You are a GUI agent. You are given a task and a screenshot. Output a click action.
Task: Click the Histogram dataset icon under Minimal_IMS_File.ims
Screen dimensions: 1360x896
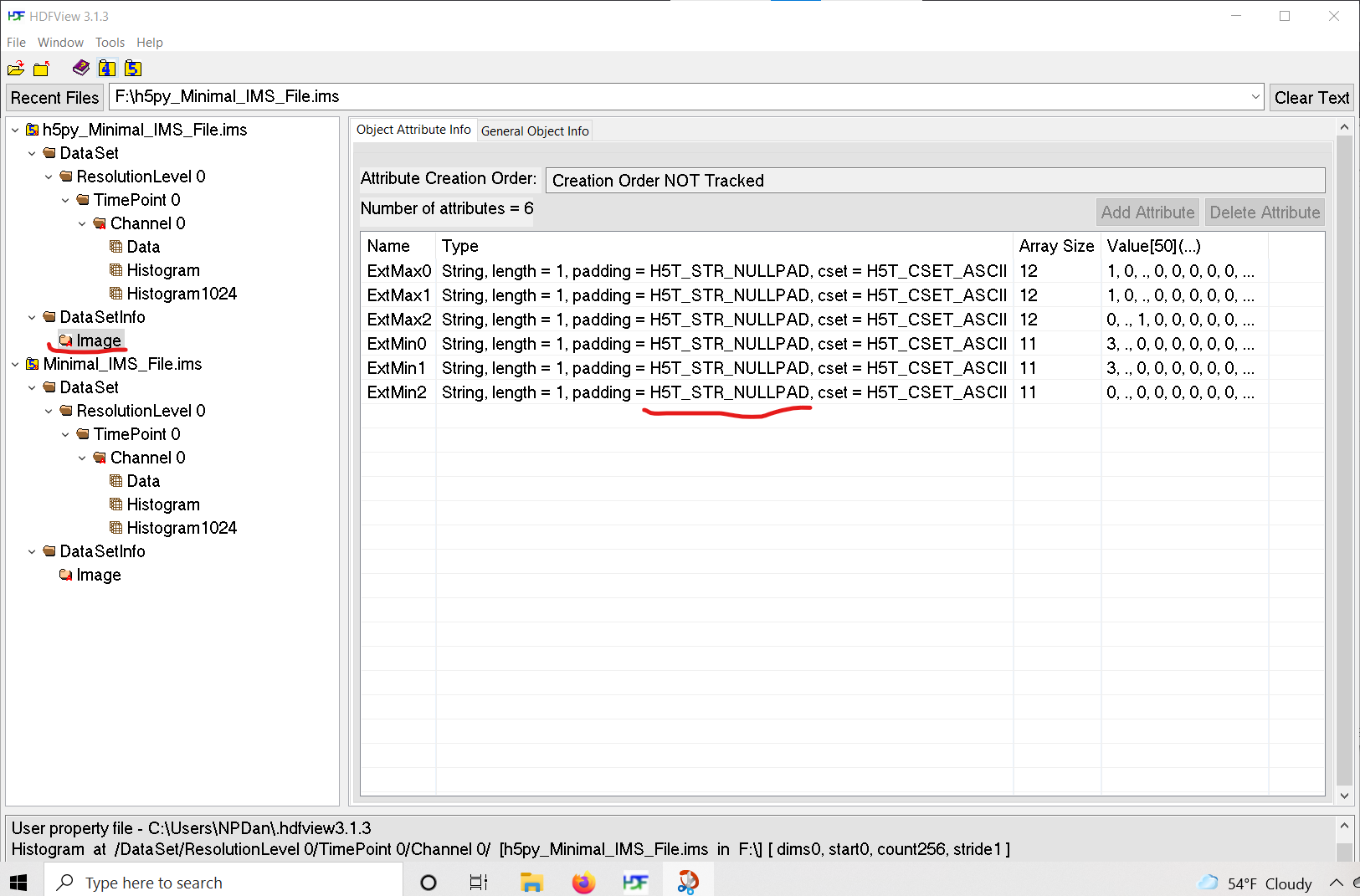click(x=116, y=504)
